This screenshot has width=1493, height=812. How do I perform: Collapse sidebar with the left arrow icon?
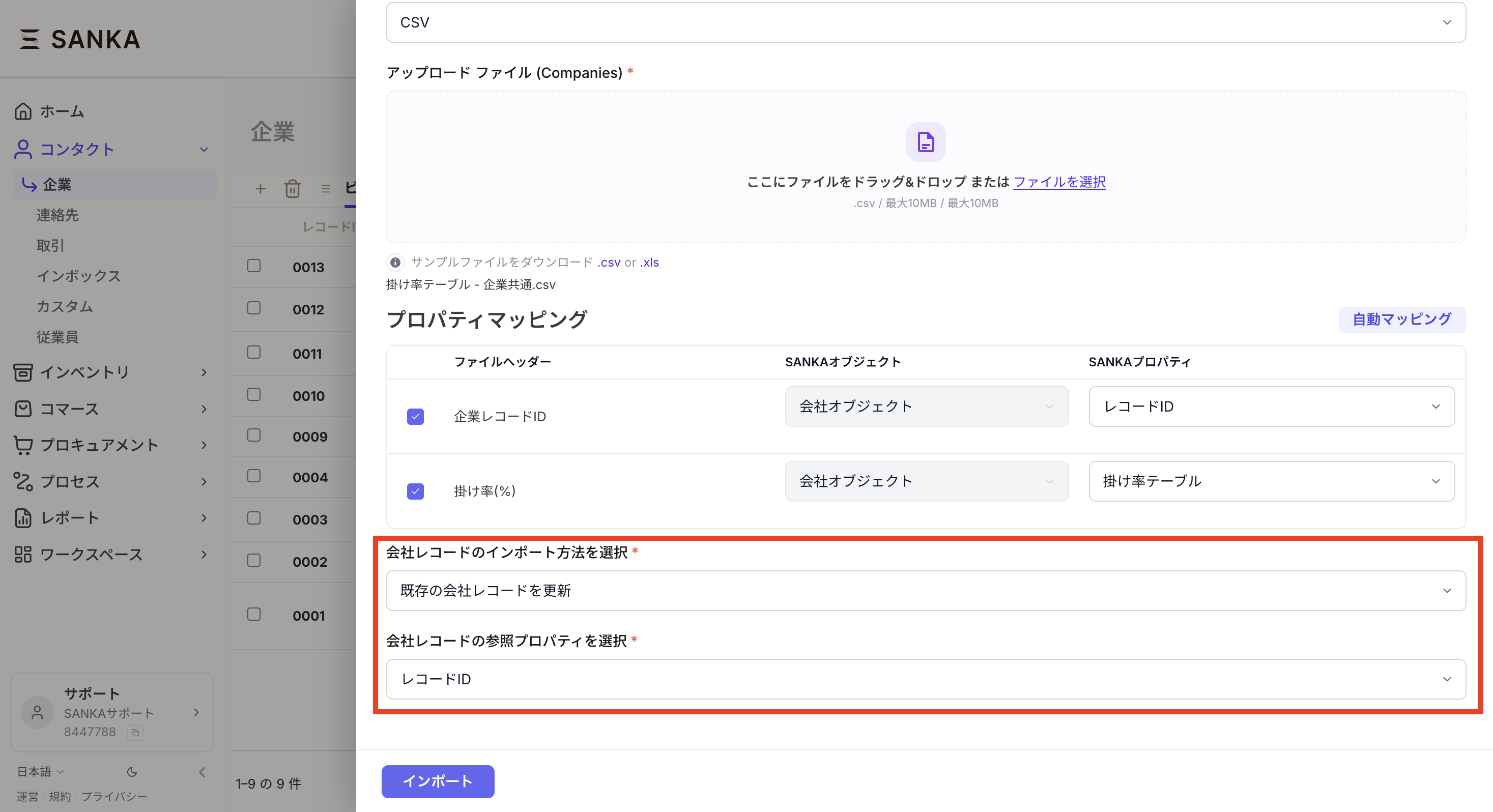point(203,771)
